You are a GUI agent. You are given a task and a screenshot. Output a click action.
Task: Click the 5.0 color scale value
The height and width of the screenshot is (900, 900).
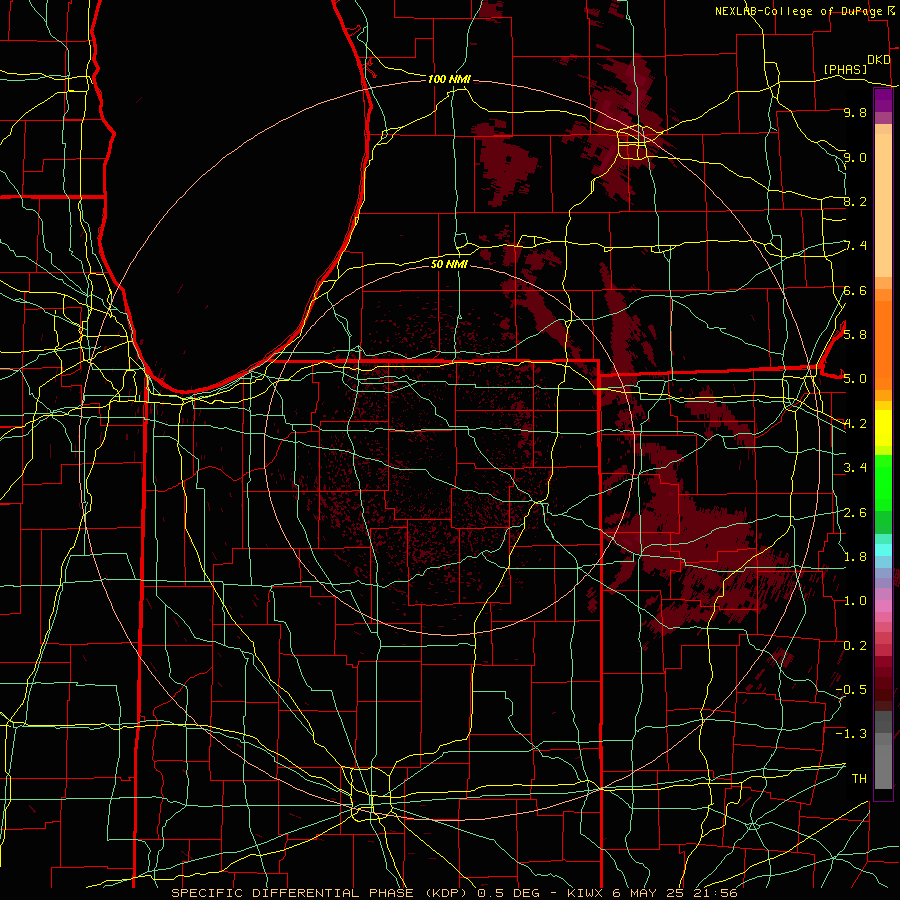(x=855, y=379)
